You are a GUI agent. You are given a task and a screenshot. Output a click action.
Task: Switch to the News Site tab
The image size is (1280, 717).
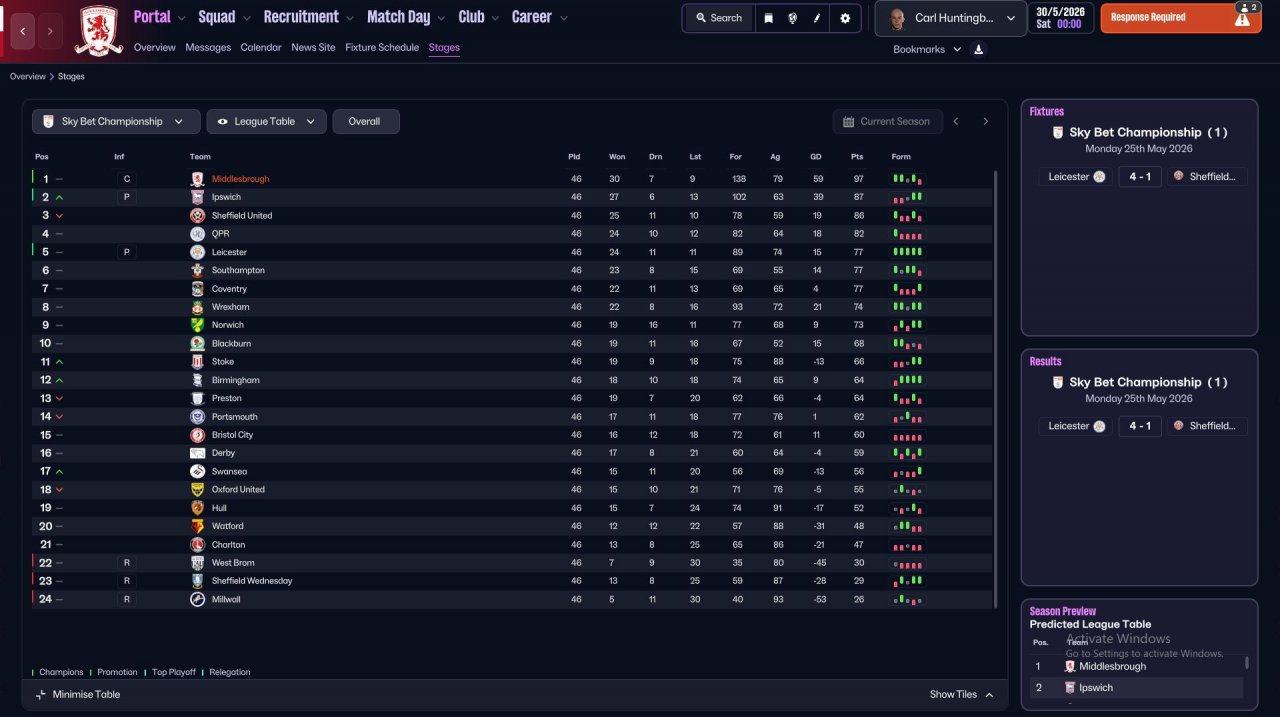[313, 47]
